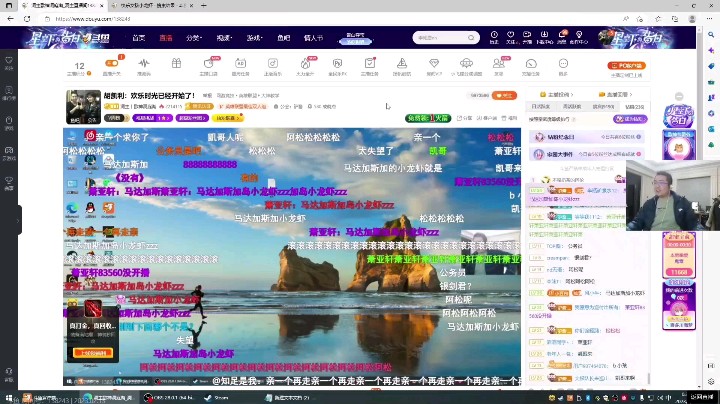
Task: Open 主播投稿 expander above chat
Action: 557,94
